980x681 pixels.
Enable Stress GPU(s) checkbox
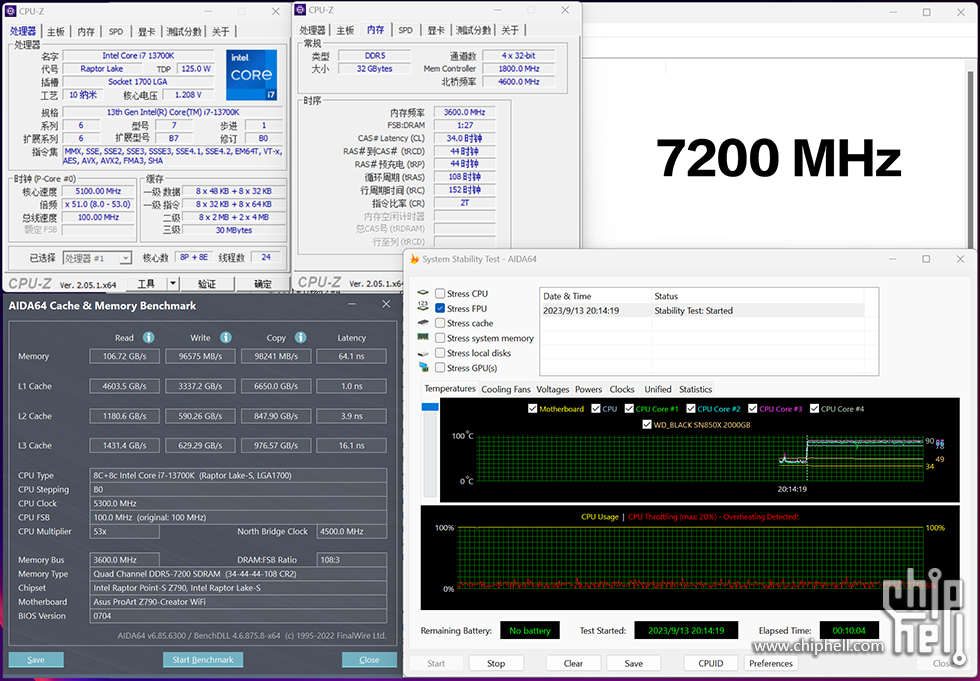tap(440, 368)
